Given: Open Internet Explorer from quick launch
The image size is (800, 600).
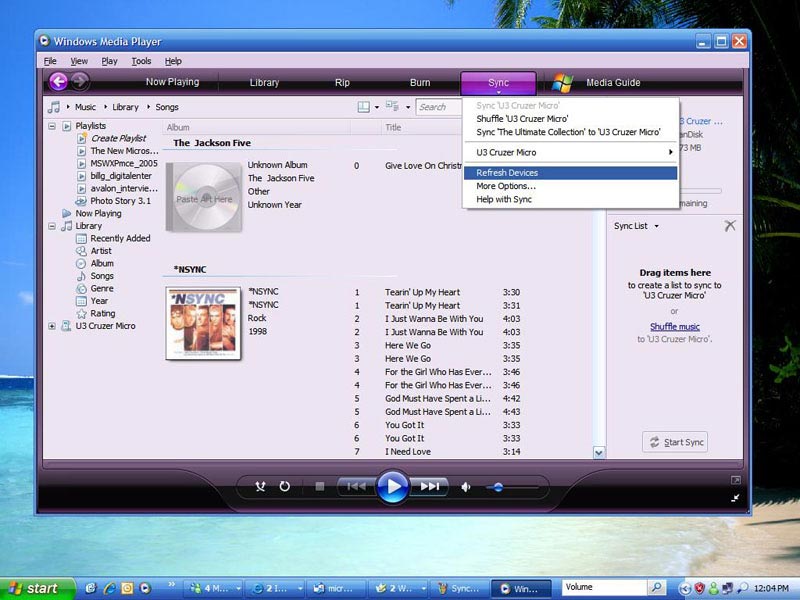Looking at the screenshot, I should click(x=109, y=588).
